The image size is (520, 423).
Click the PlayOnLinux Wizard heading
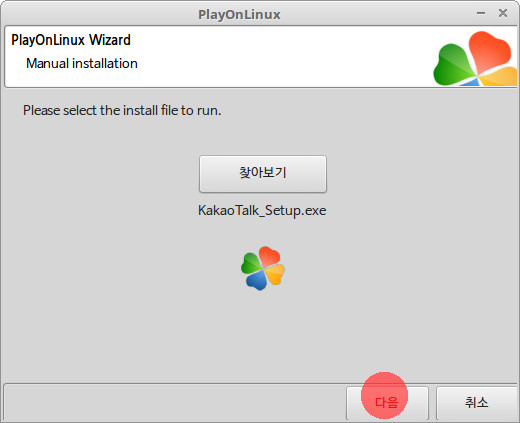click(x=71, y=40)
